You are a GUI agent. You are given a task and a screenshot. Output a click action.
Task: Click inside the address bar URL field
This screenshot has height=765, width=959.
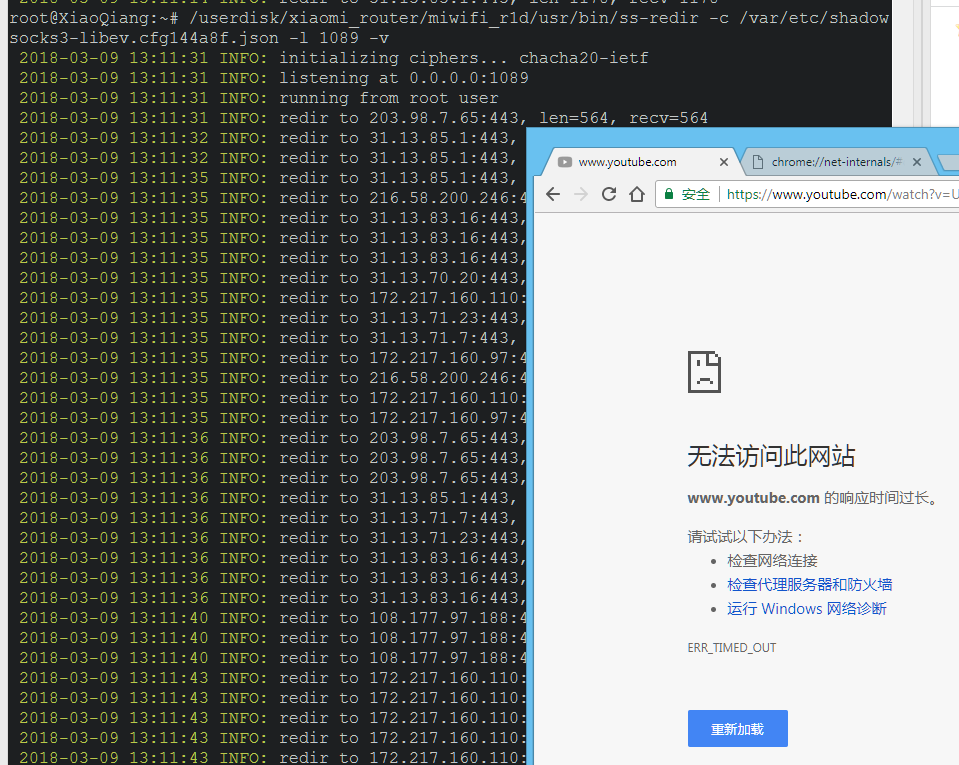[840, 194]
